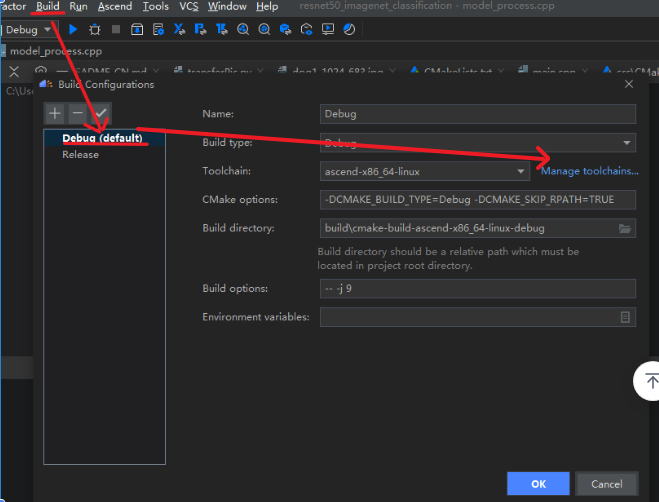
Task: Click the magnifier with cube toolbar icon
Action: click(264, 29)
